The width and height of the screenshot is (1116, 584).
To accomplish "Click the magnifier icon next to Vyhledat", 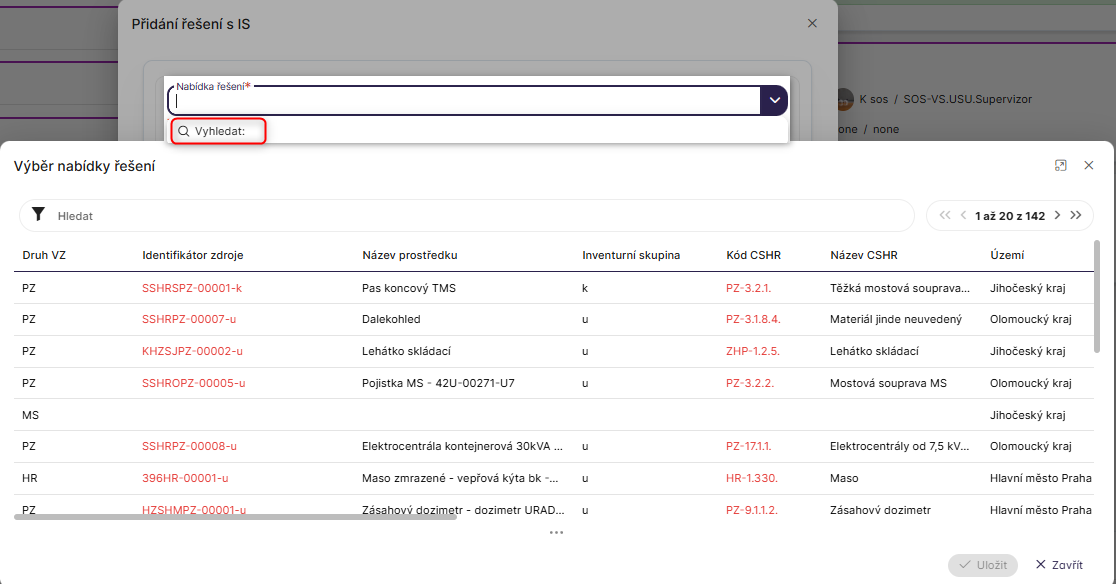I will click(184, 131).
